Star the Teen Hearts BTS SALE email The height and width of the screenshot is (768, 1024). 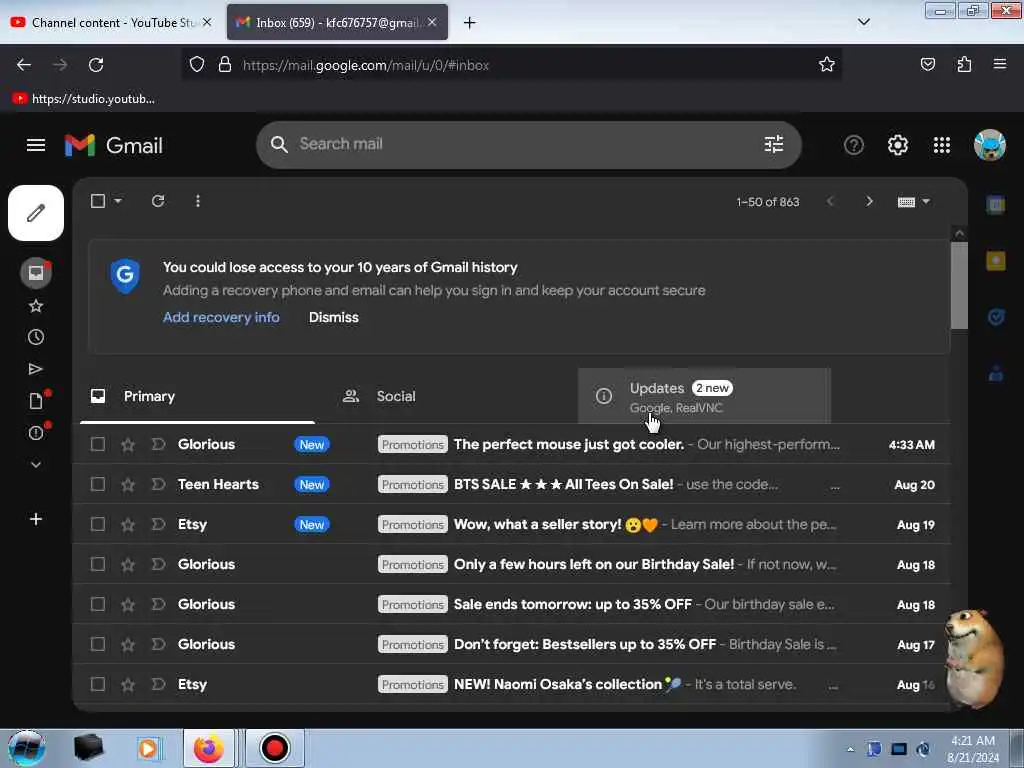coord(128,485)
